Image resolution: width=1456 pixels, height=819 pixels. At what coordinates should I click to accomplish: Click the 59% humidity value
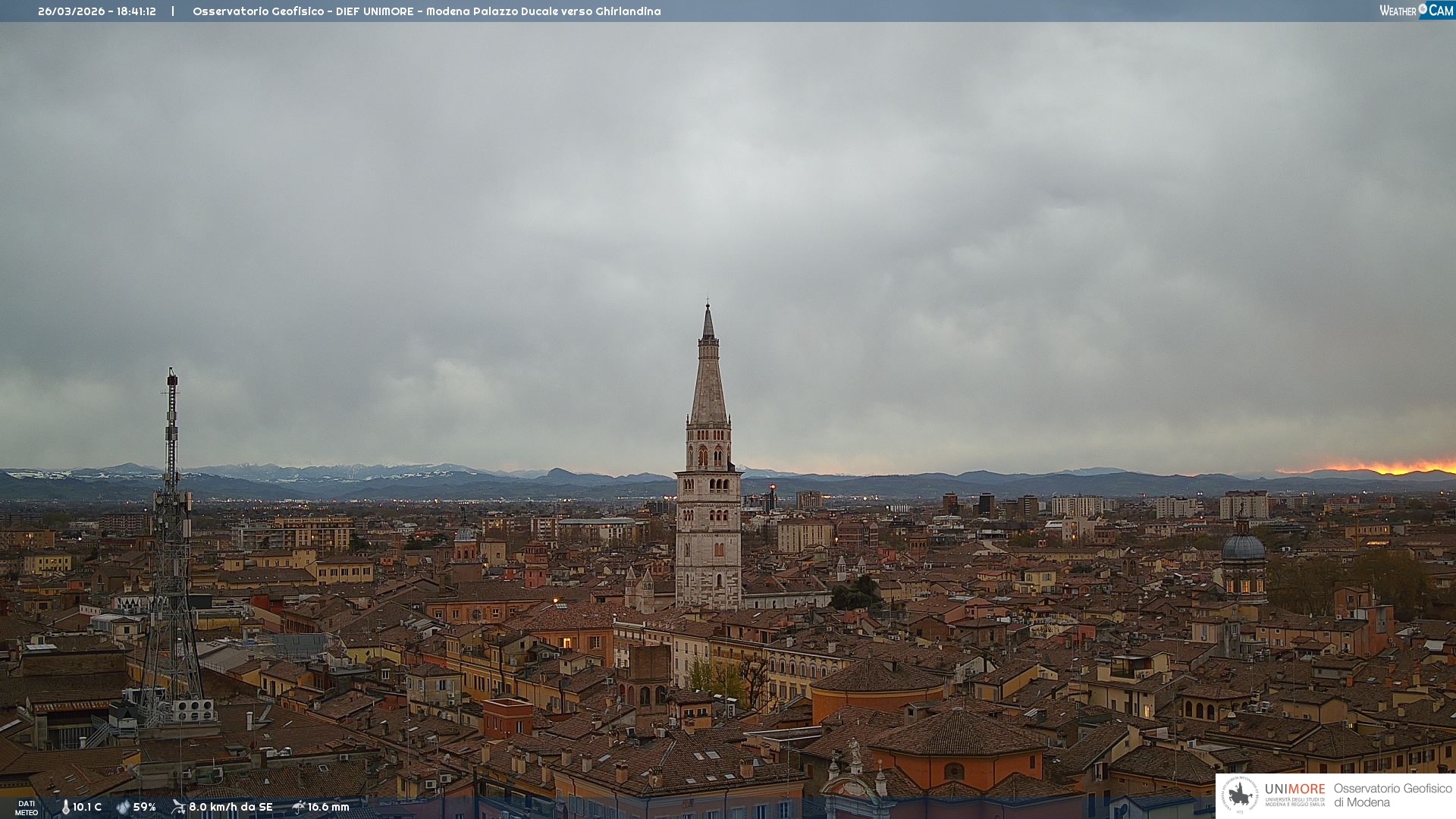tap(145, 807)
